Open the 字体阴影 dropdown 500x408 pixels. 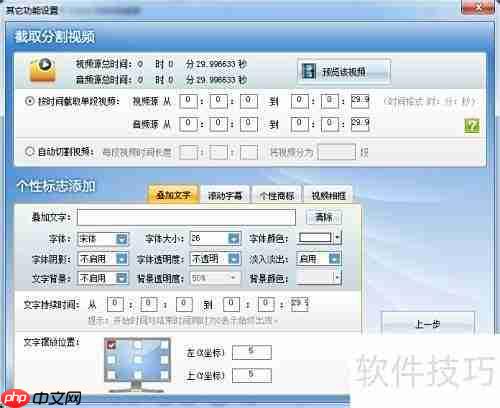(103, 259)
